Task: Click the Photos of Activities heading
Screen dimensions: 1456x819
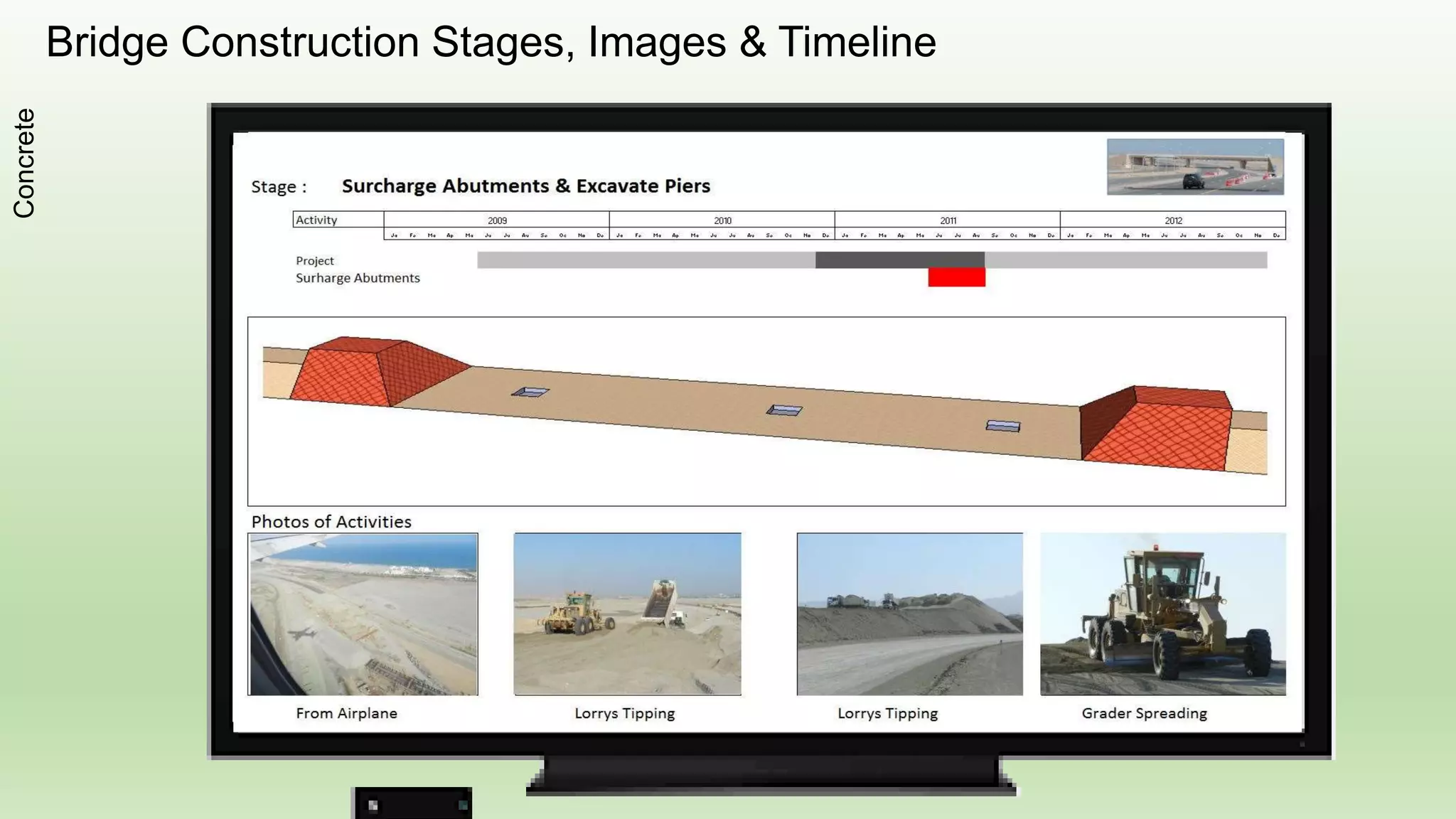Action: [331, 522]
